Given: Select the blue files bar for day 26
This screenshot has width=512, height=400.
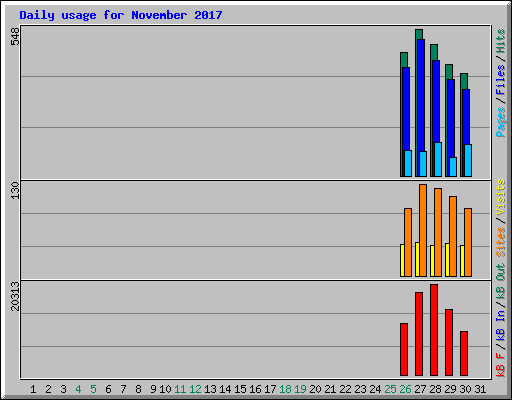Looking at the screenshot, I should 406,109.
